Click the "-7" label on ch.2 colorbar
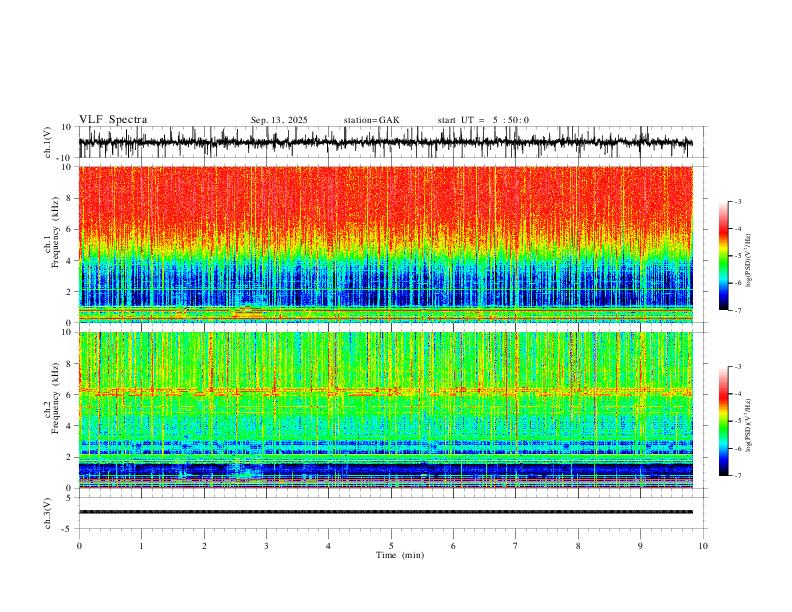Viewport: 792px width, 612px height. coord(737,475)
